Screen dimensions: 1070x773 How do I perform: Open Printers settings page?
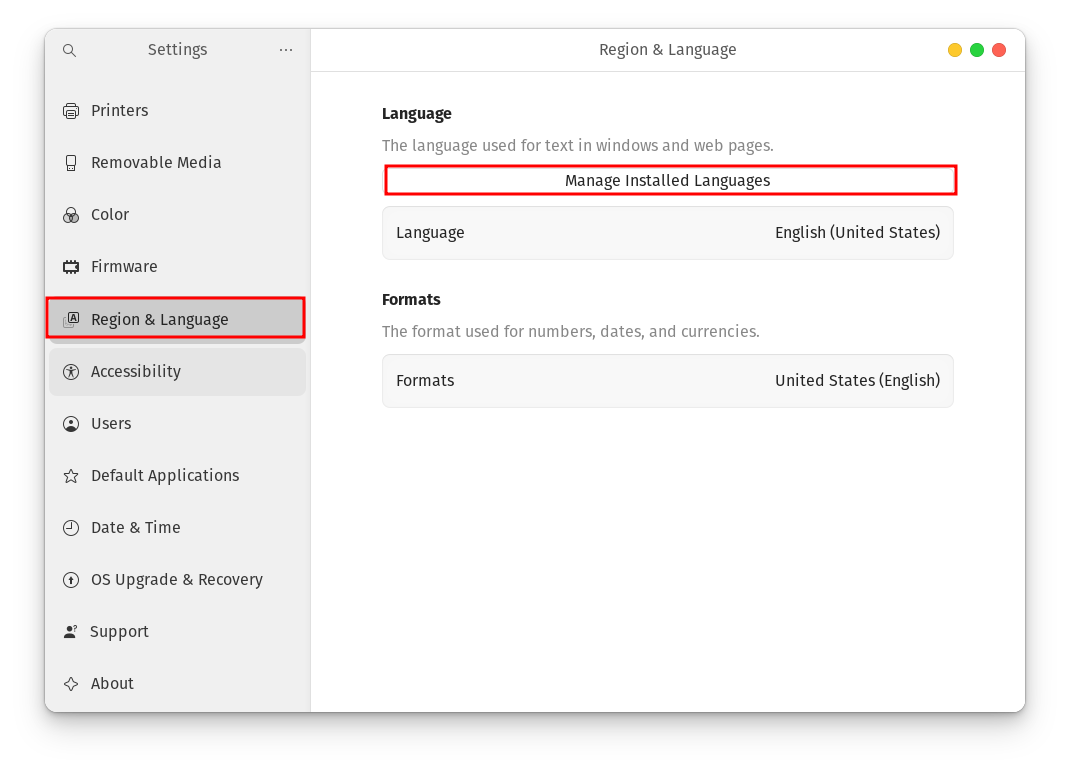177,111
